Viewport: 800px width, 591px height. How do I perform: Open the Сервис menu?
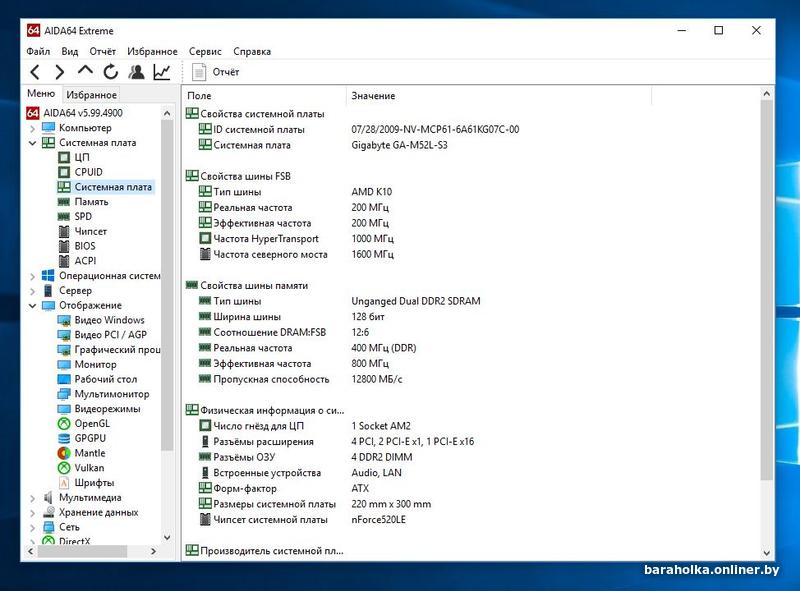coord(205,52)
